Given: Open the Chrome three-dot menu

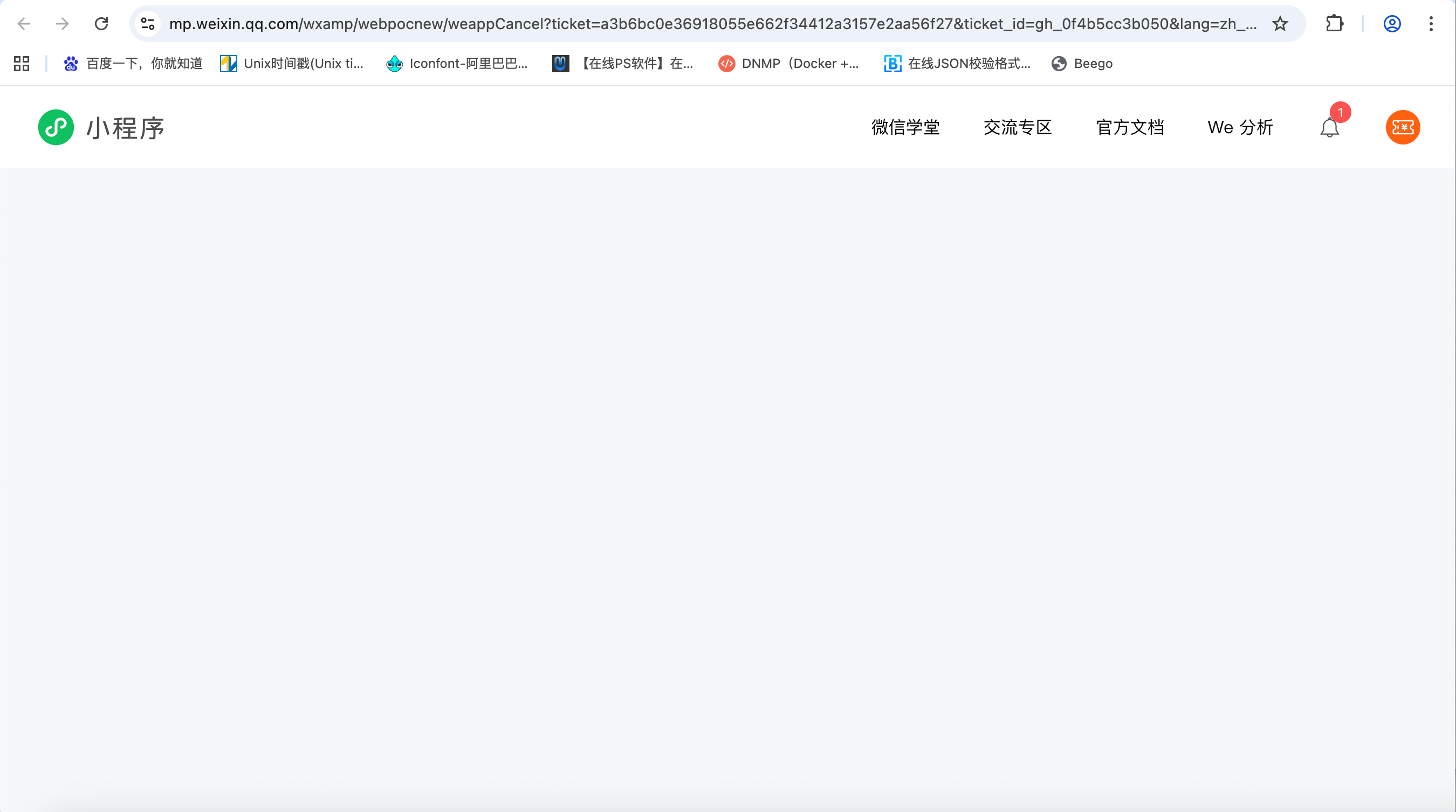Looking at the screenshot, I should 1431,24.
